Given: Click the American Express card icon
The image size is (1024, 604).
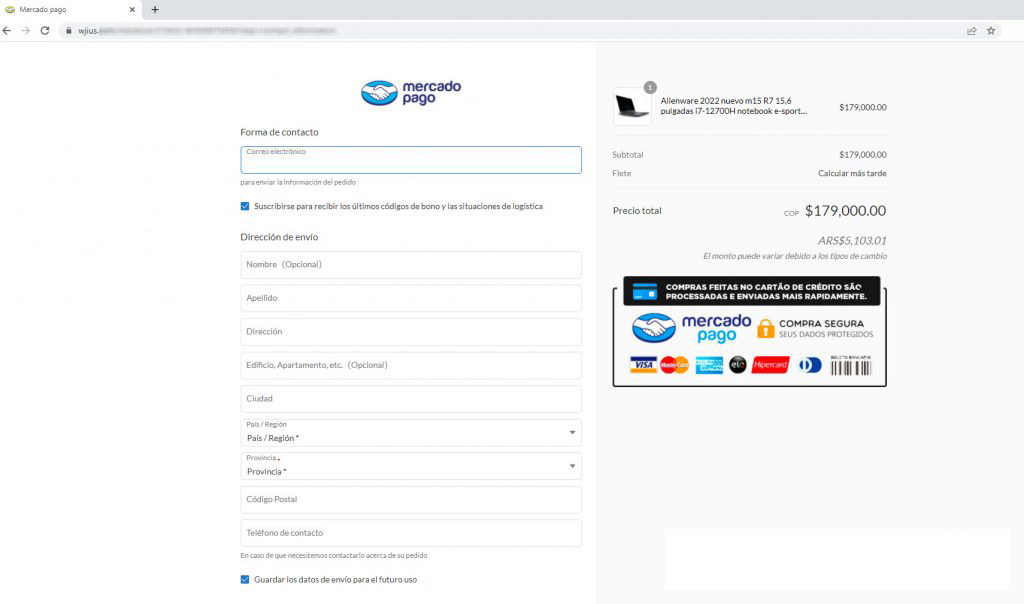Looking at the screenshot, I should click(x=709, y=364).
